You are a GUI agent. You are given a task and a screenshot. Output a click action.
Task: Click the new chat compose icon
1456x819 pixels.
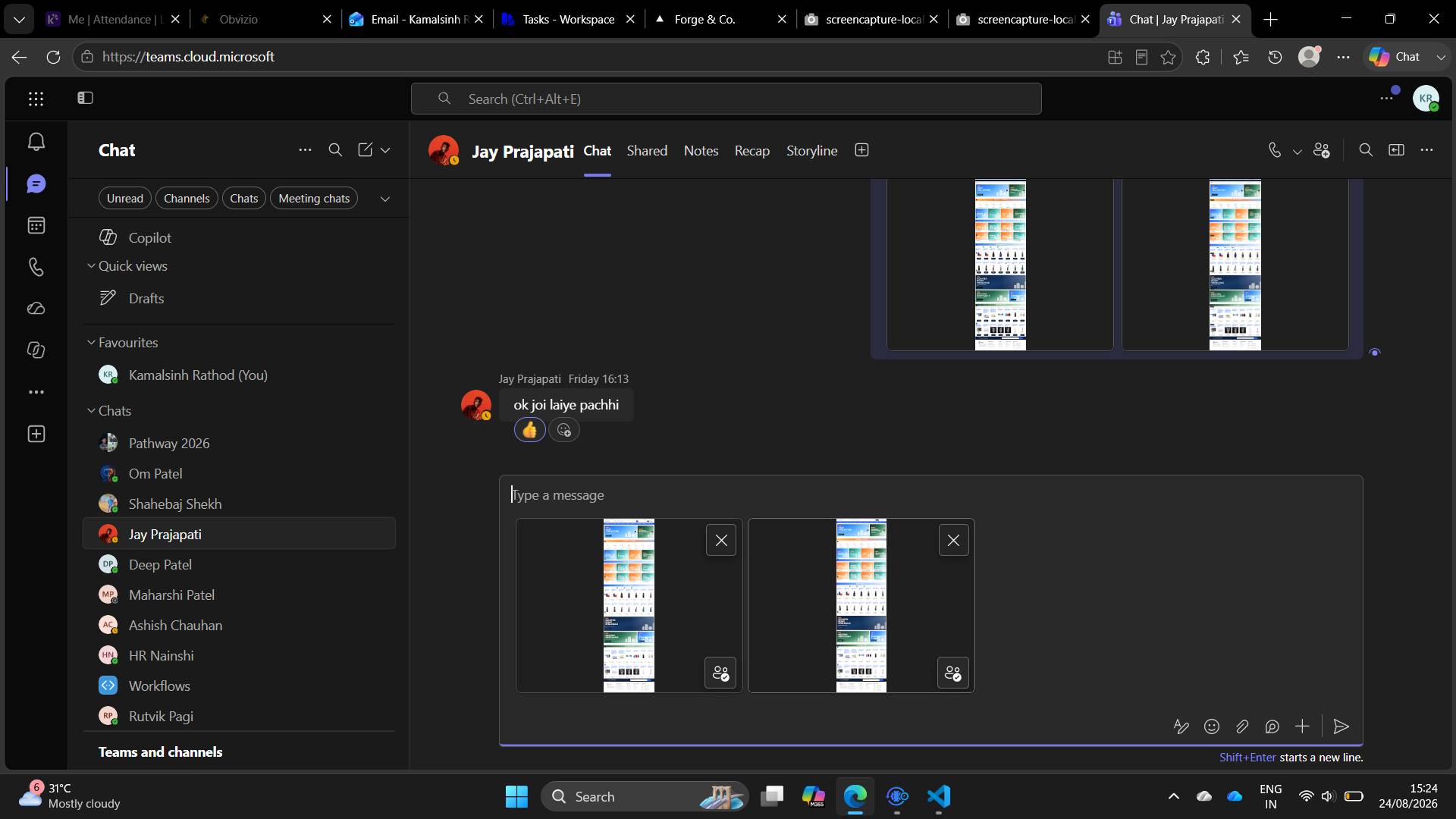coord(365,150)
